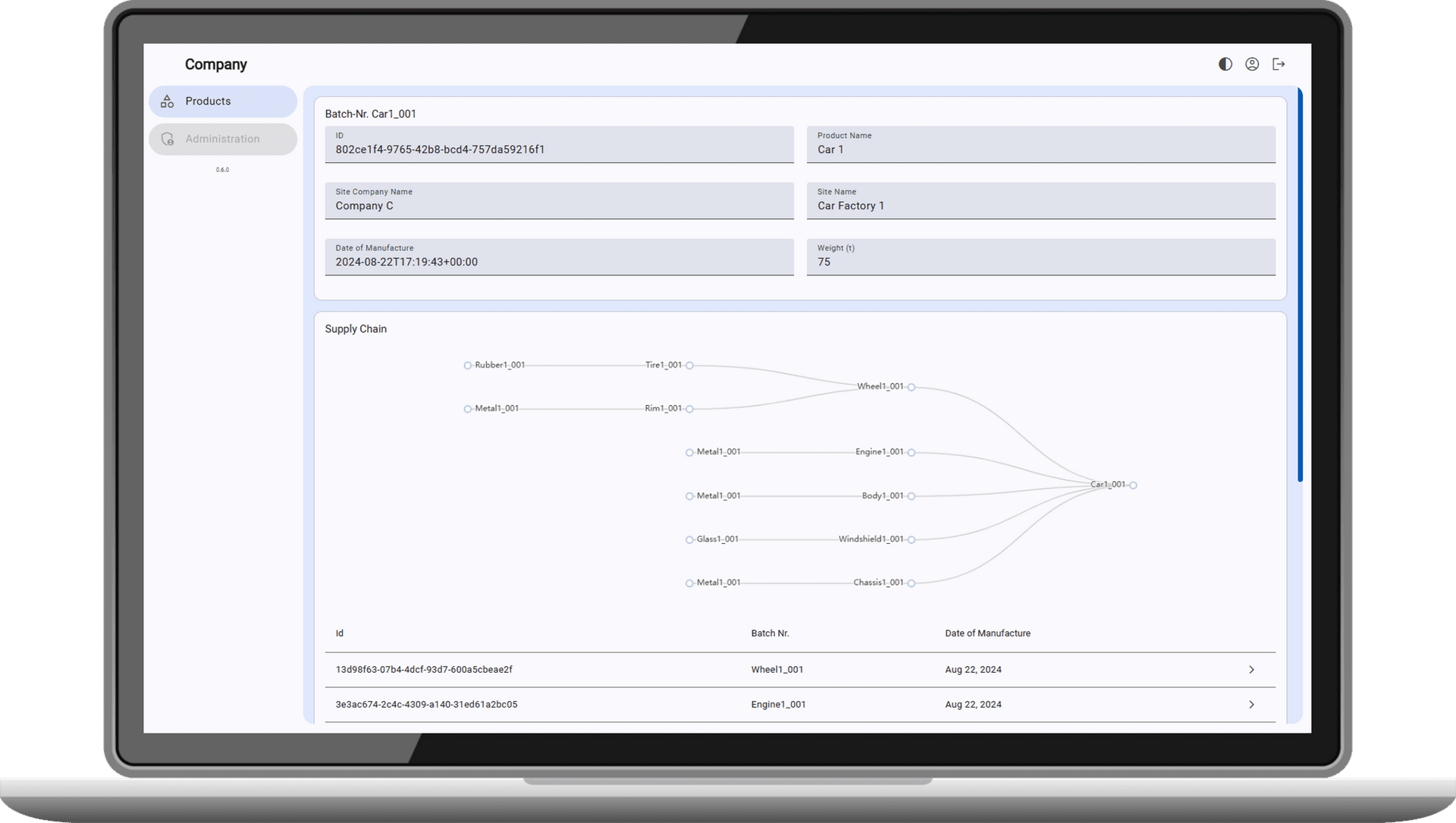Click the Tire1_001 node in the graph

point(689,365)
